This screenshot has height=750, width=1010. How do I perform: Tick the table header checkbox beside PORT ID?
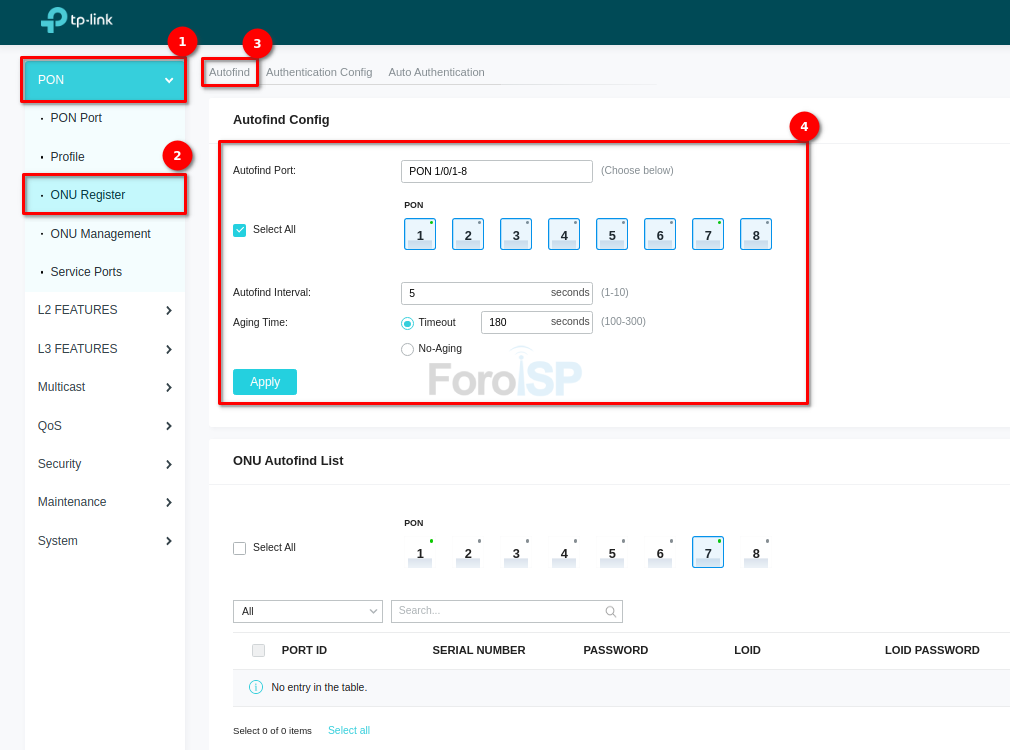click(x=259, y=650)
